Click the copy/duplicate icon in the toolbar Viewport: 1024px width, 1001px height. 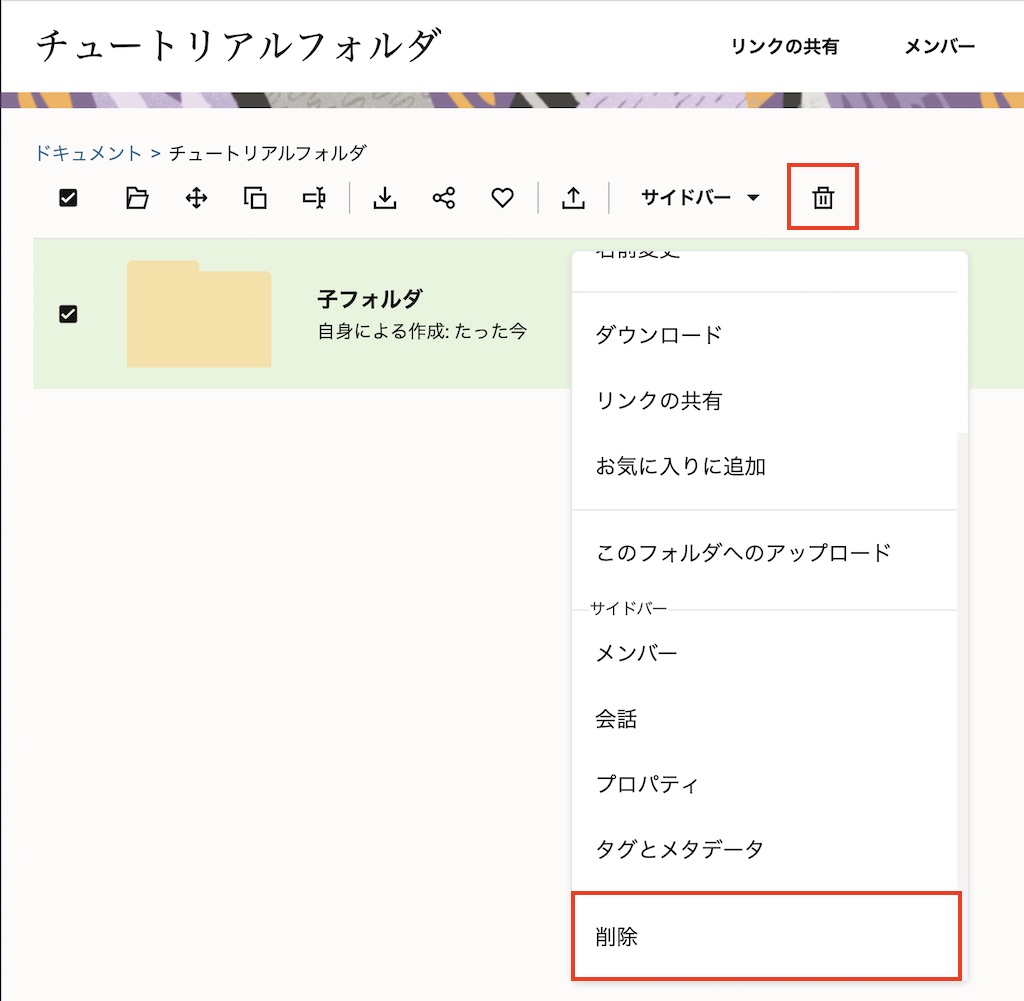click(x=254, y=197)
